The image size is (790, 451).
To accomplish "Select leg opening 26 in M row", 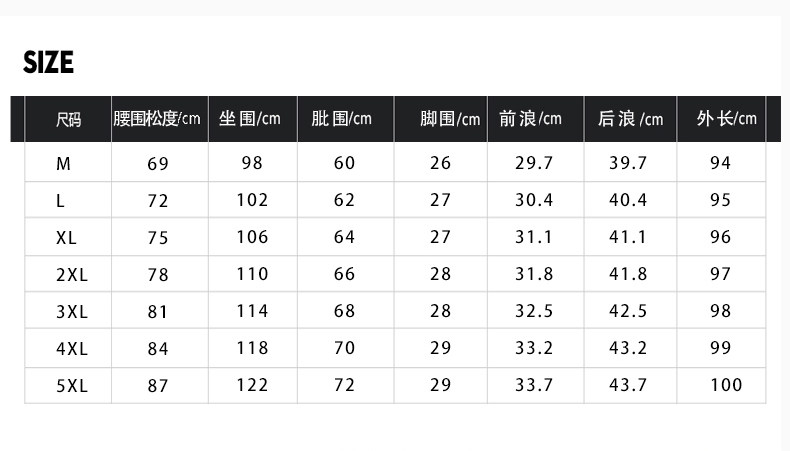I will click(x=440, y=163).
